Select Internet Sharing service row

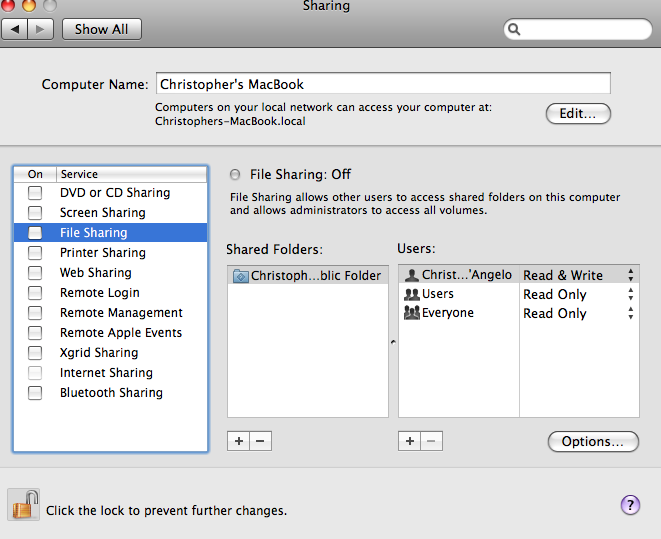pos(110,373)
